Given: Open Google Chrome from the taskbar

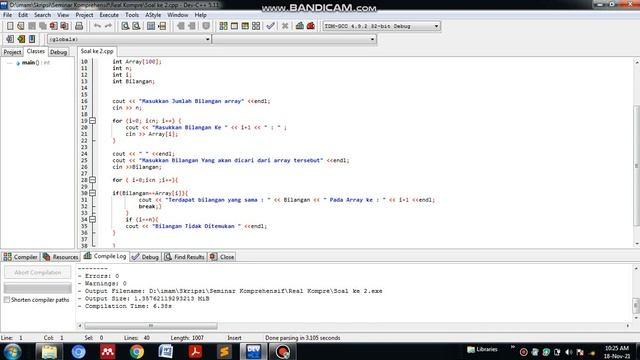Looking at the screenshot, I should tap(137, 351).
